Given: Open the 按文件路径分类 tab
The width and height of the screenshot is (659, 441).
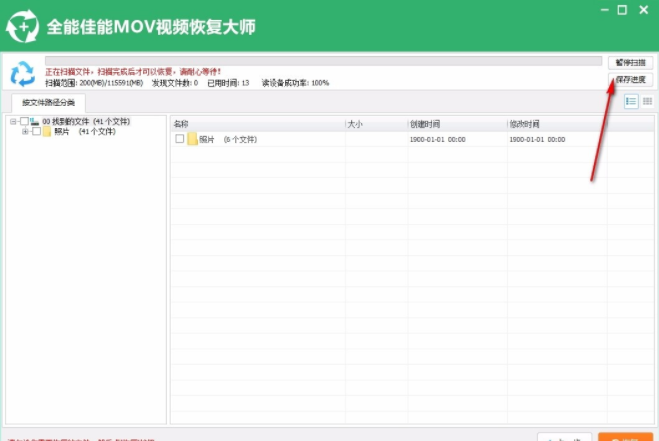Looking at the screenshot, I should click(48, 103).
